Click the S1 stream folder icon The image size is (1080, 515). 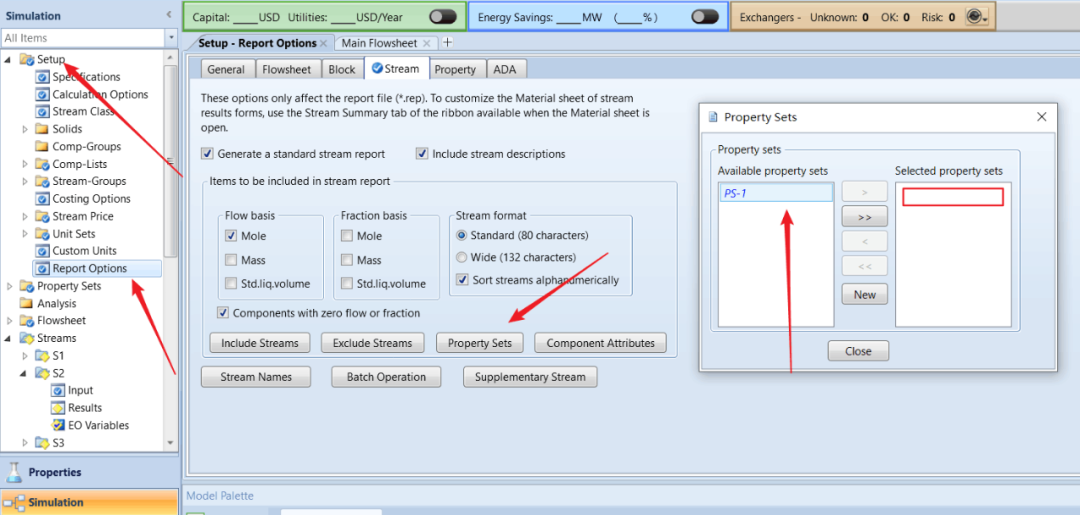click(42, 356)
